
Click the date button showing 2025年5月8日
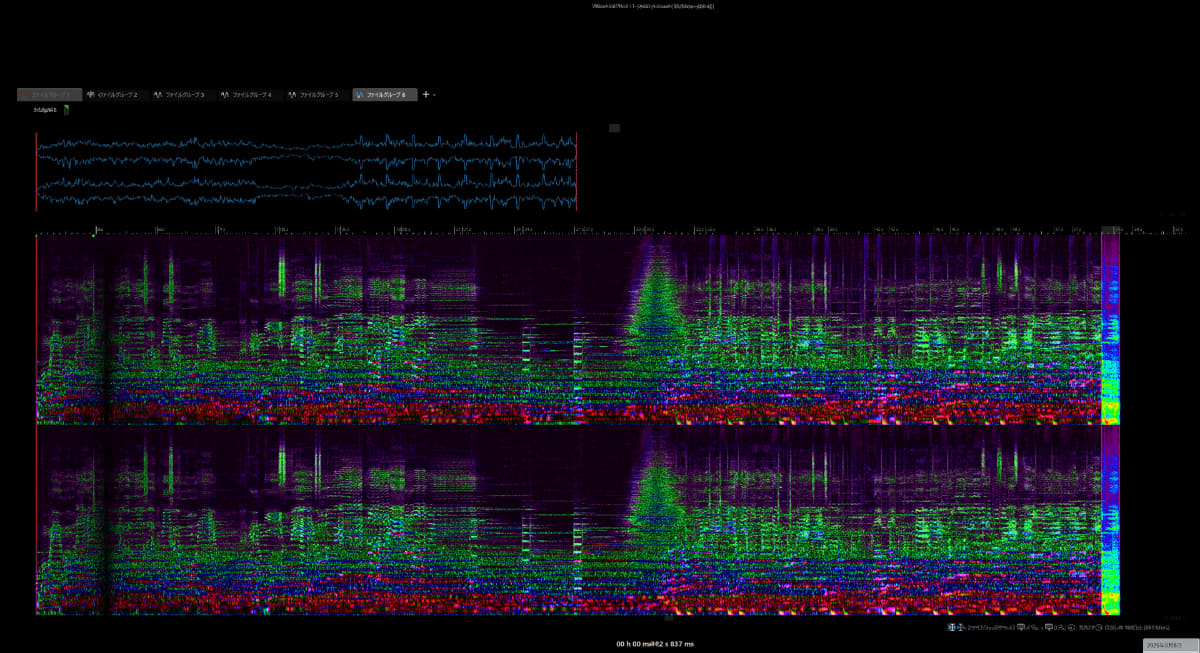coord(1163,645)
